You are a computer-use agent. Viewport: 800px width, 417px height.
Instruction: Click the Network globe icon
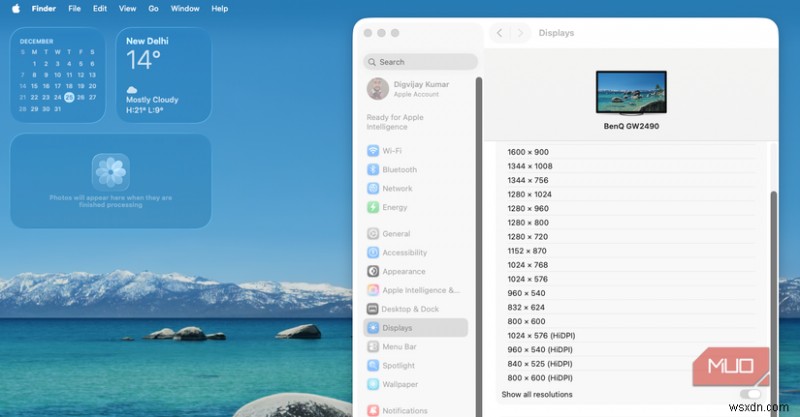[x=373, y=188]
